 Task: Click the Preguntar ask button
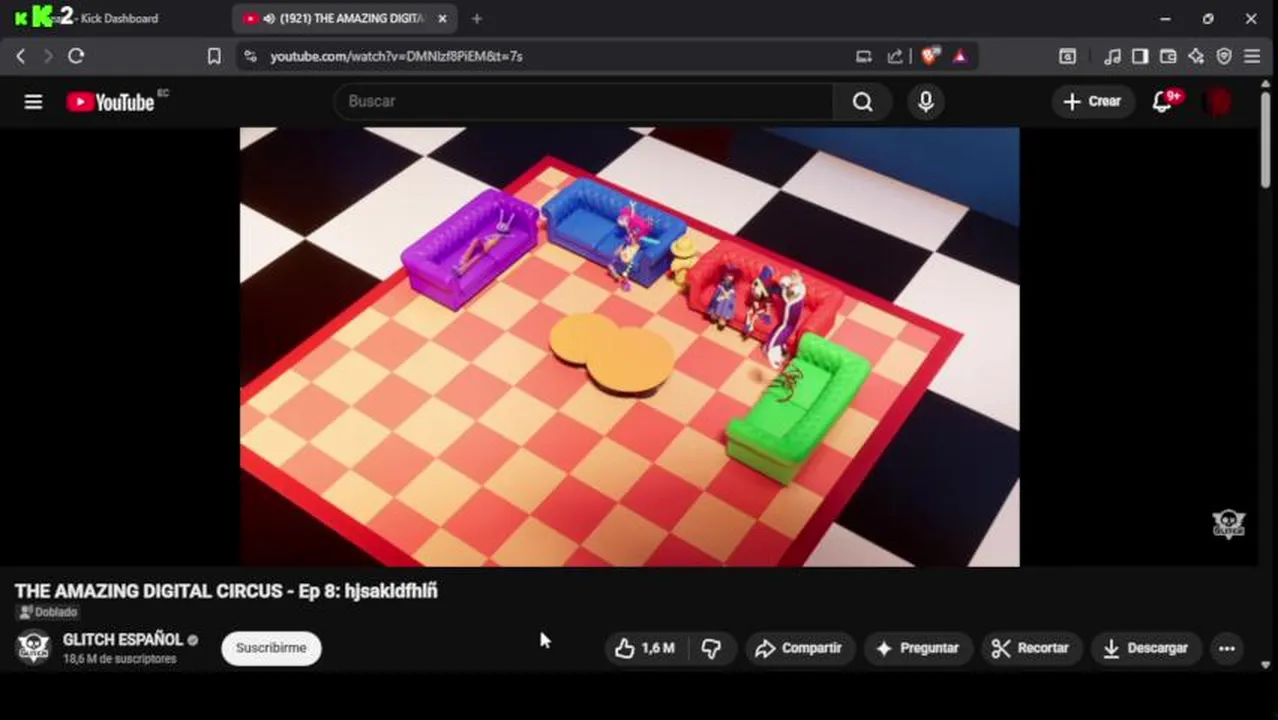coord(918,648)
